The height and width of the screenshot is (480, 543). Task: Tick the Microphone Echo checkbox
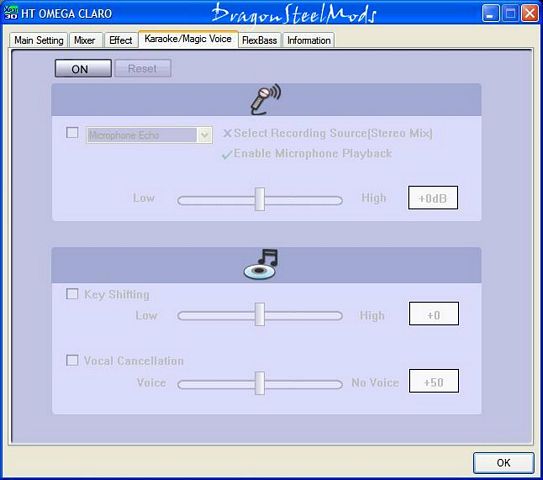(72, 132)
